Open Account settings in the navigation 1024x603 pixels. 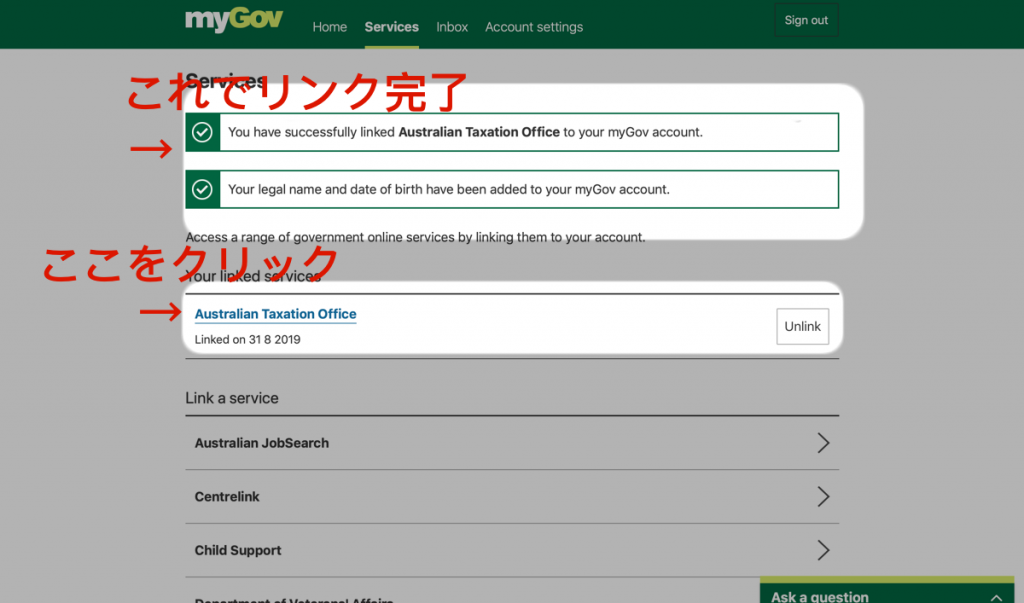[x=534, y=27]
